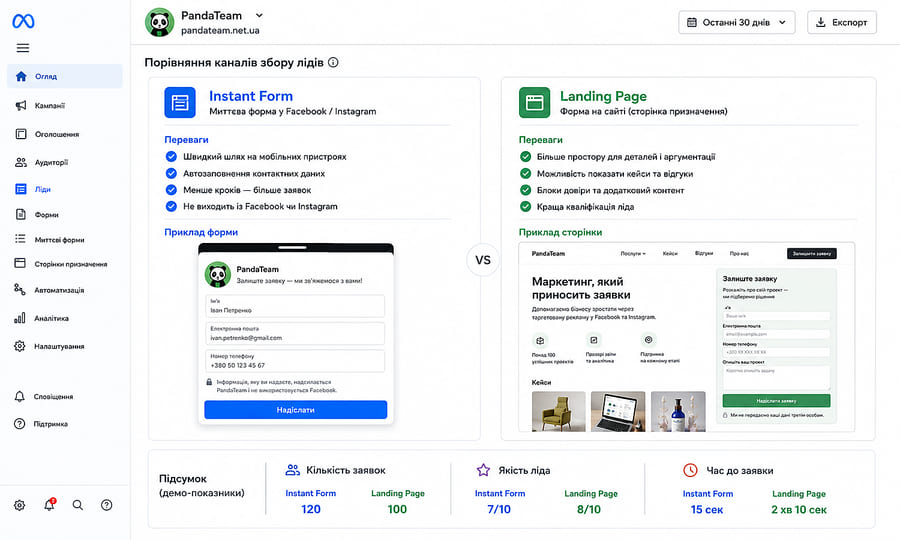This screenshot has height=540, width=900.
Task: Click the Landing Page title
Action: (x=603, y=96)
